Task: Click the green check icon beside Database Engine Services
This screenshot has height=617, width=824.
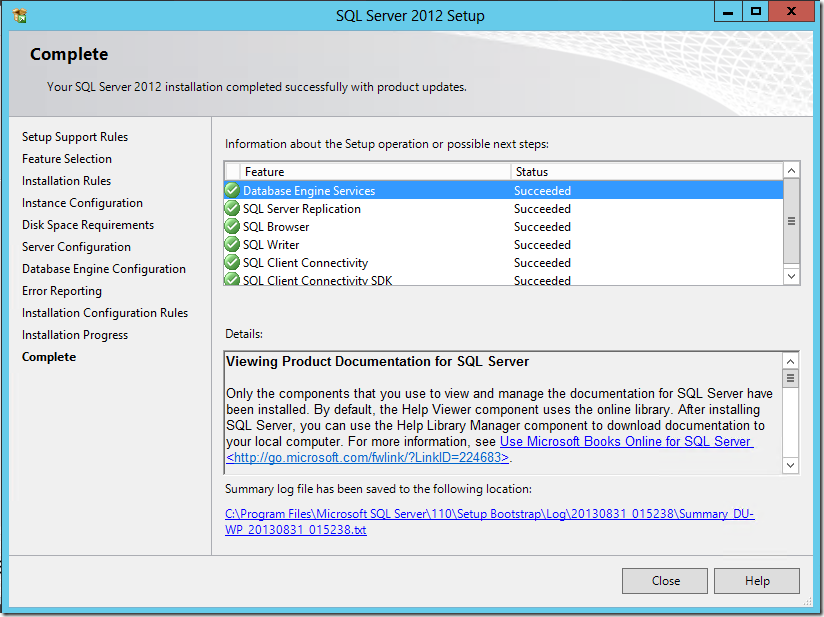Action: [232, 190]
